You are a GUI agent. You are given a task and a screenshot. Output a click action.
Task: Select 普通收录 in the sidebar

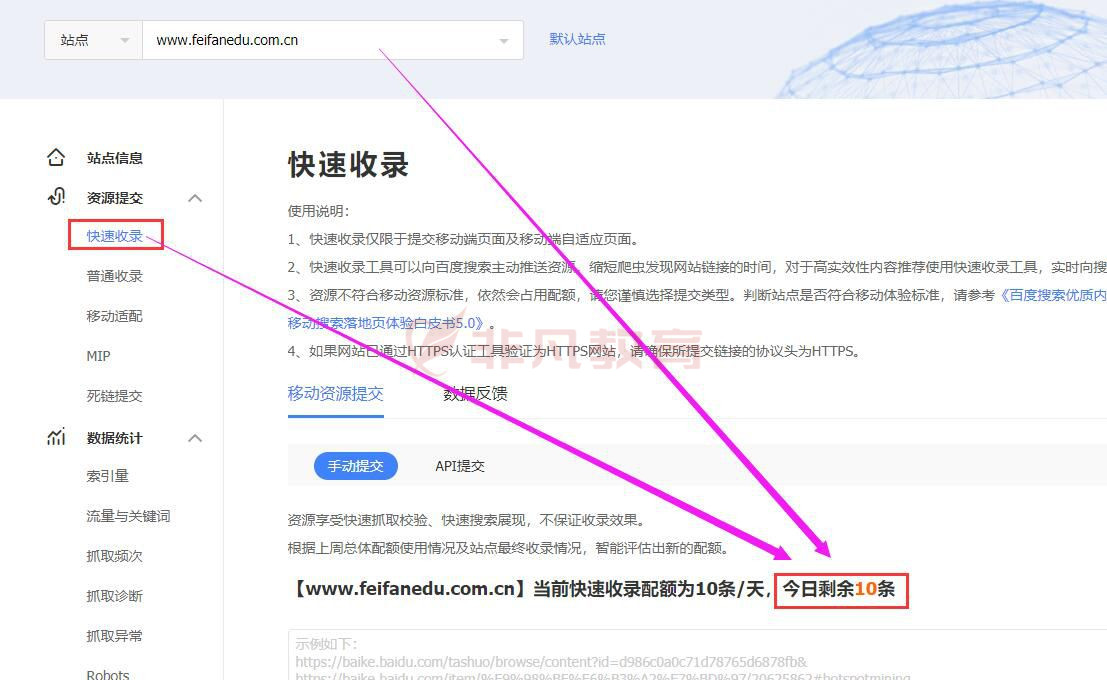click(x=114, y=276)
